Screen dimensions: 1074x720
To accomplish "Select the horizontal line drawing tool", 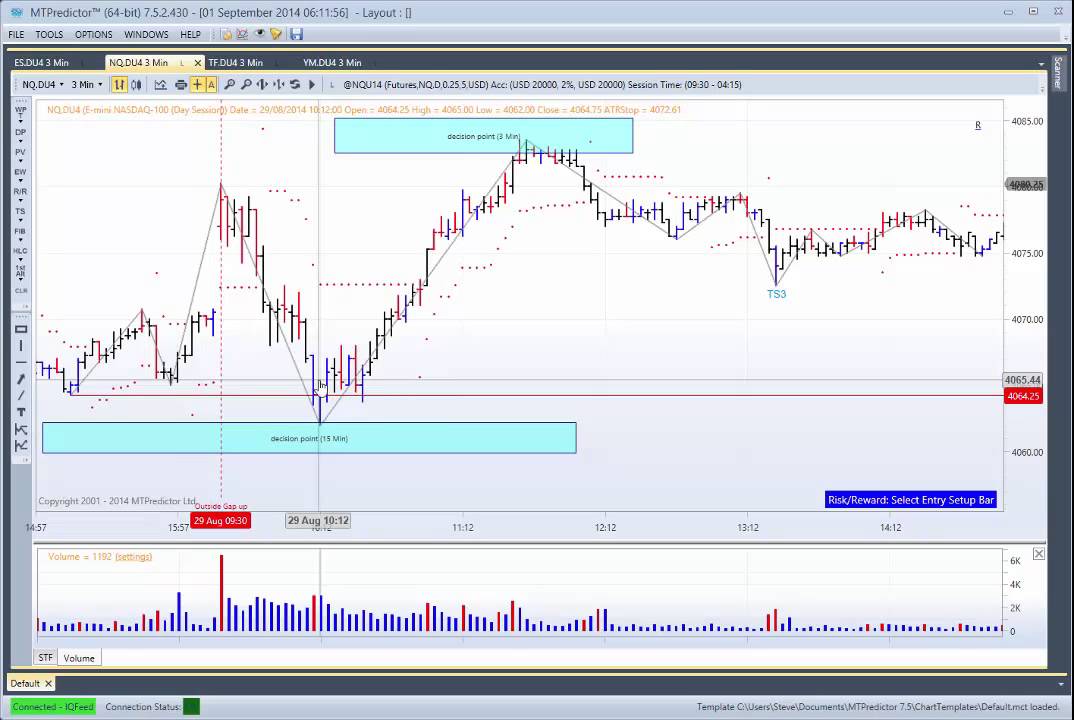I will 21,362.
